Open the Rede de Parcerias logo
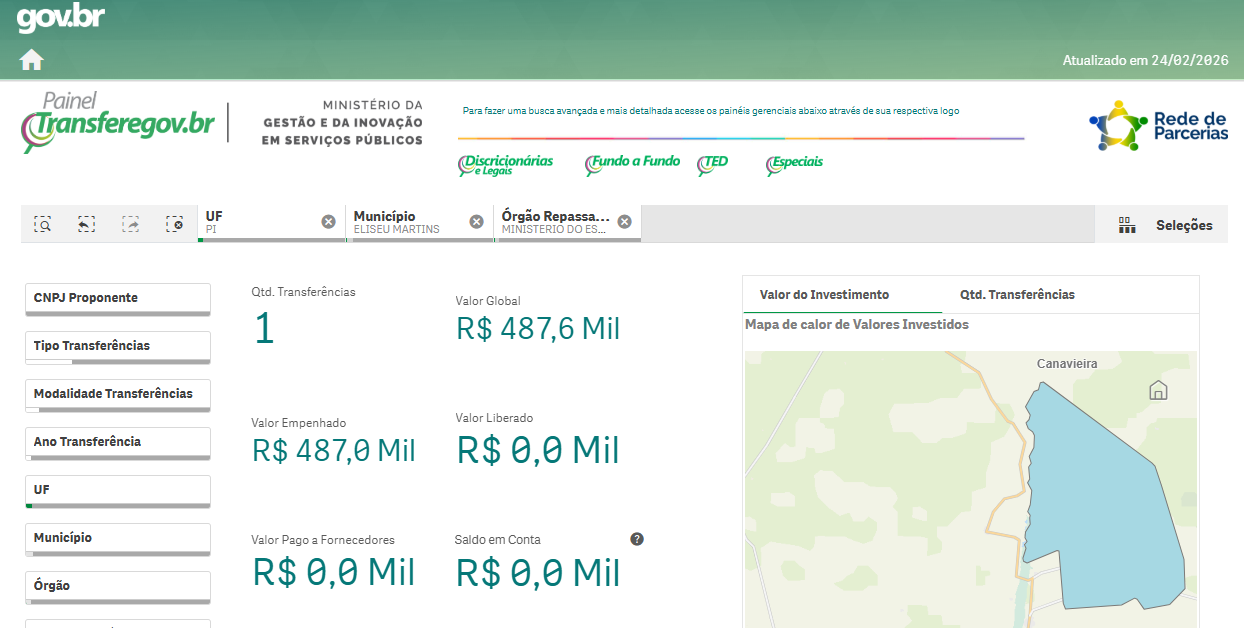This screenshot has width=1244, height=628. coord(1158,126)
